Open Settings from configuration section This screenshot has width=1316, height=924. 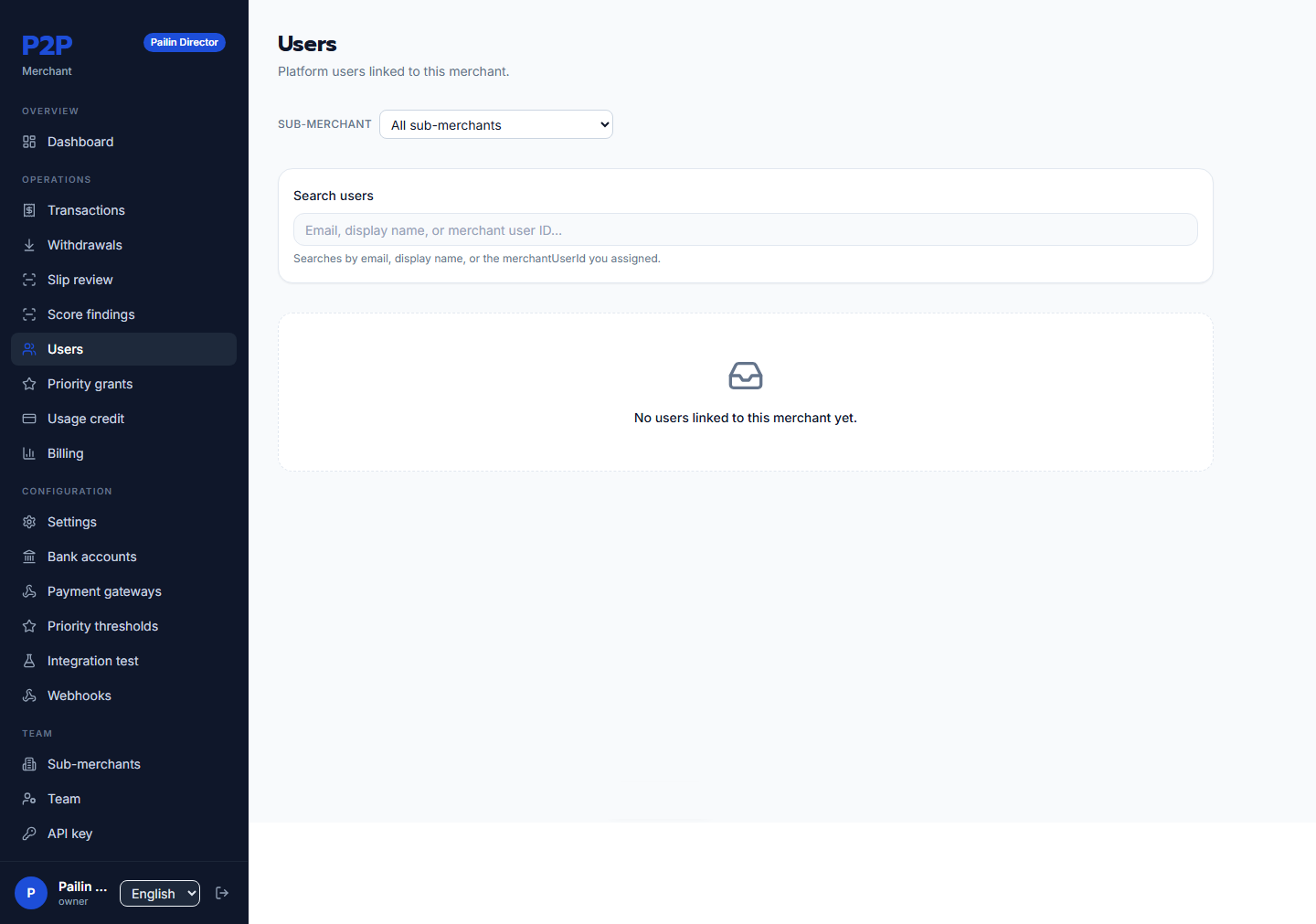(x=123, y=522)
